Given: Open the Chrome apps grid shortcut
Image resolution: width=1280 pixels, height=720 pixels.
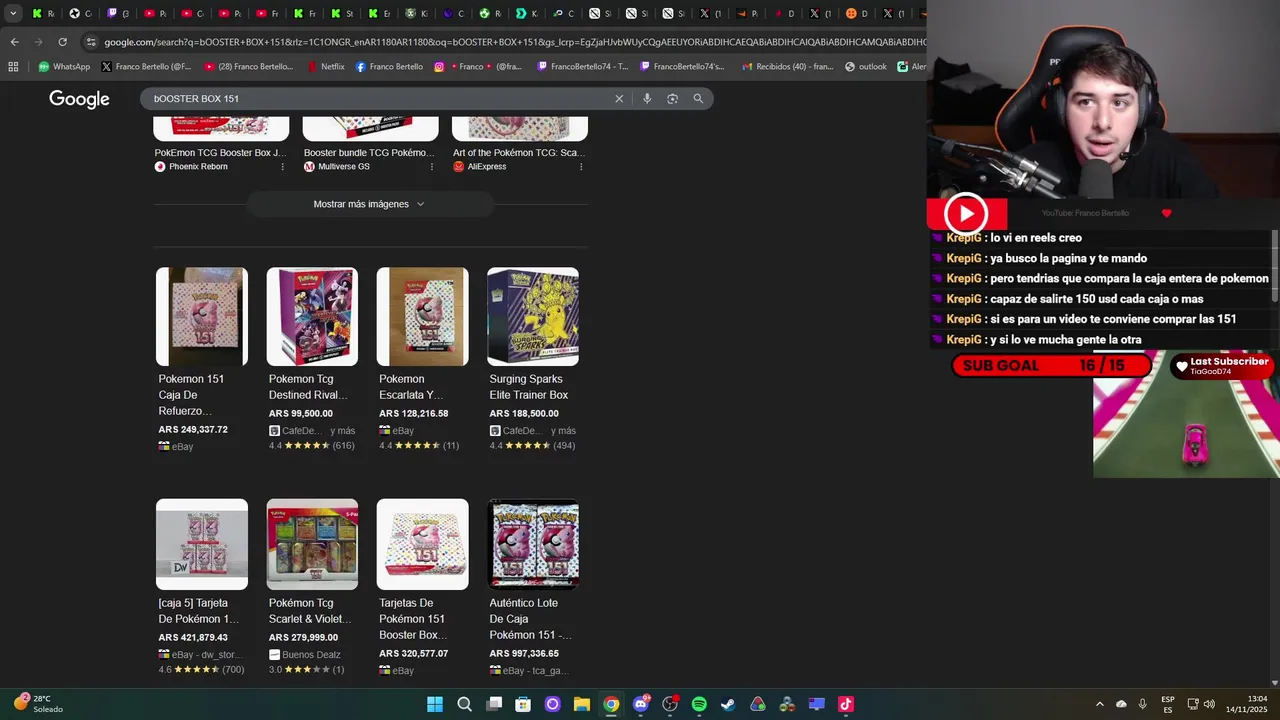Looking at the screenshot, I should click(13, 67).
